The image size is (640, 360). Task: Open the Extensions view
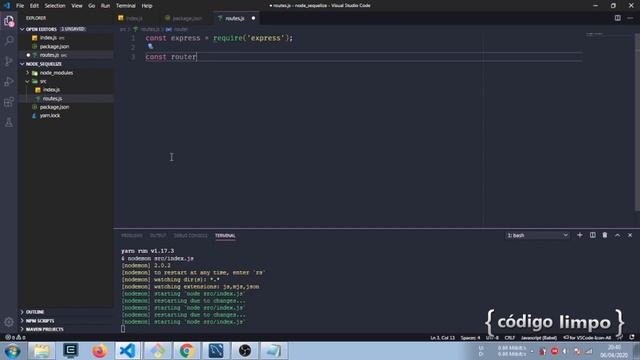tap(9, 102)
